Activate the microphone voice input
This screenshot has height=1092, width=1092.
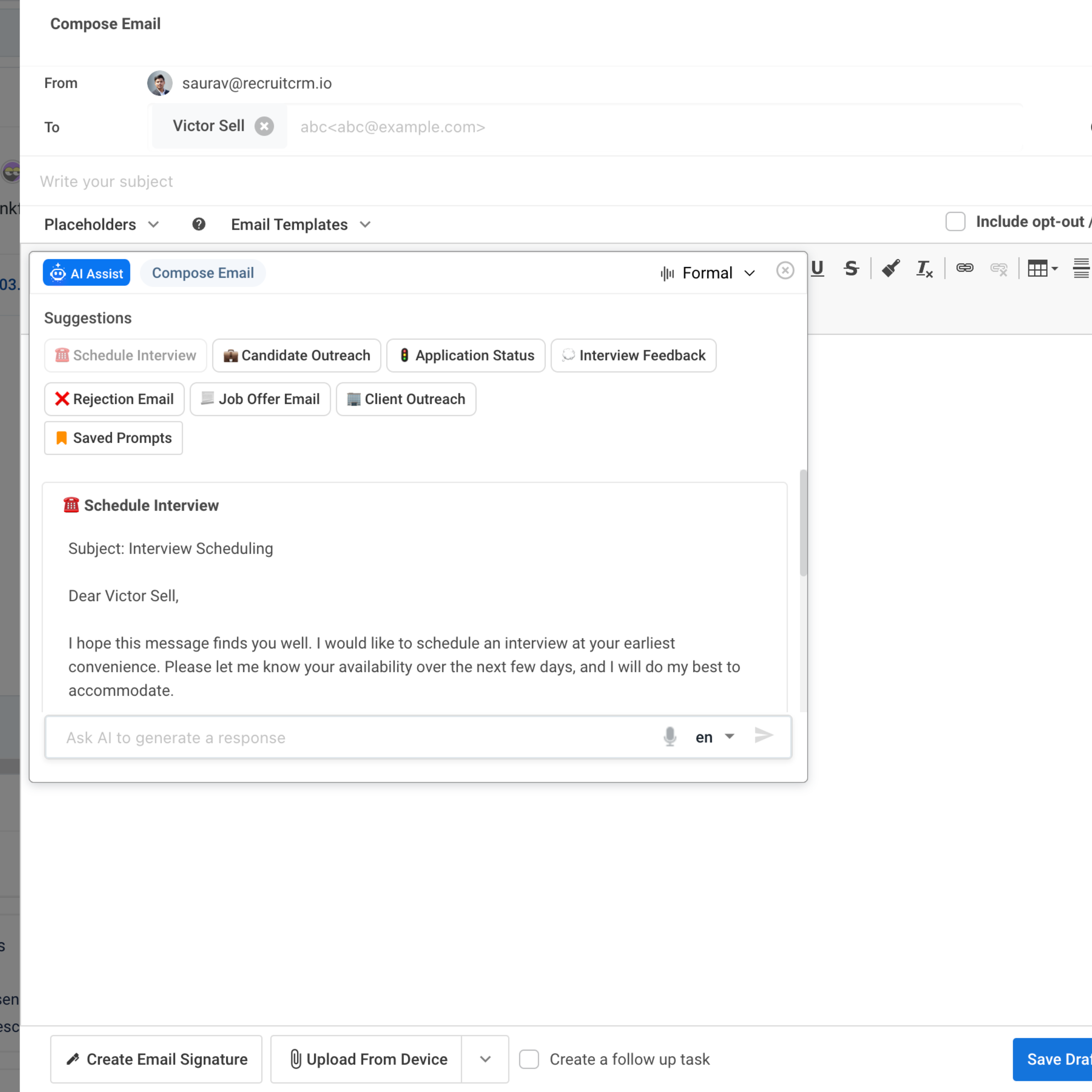point(670,737)
